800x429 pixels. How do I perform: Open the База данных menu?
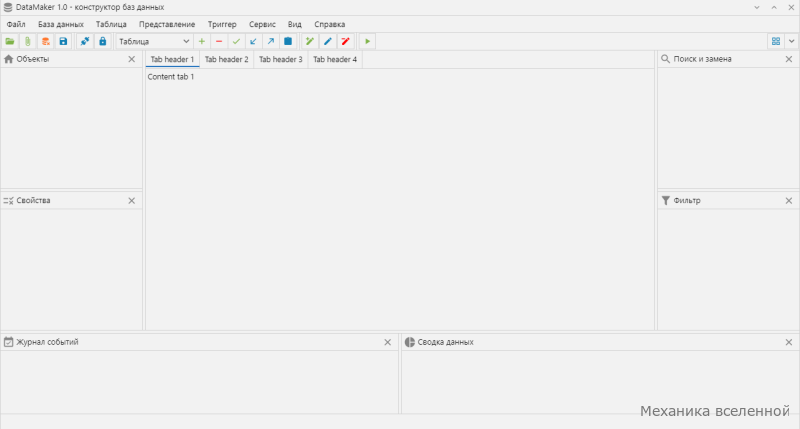coord(61,24)
